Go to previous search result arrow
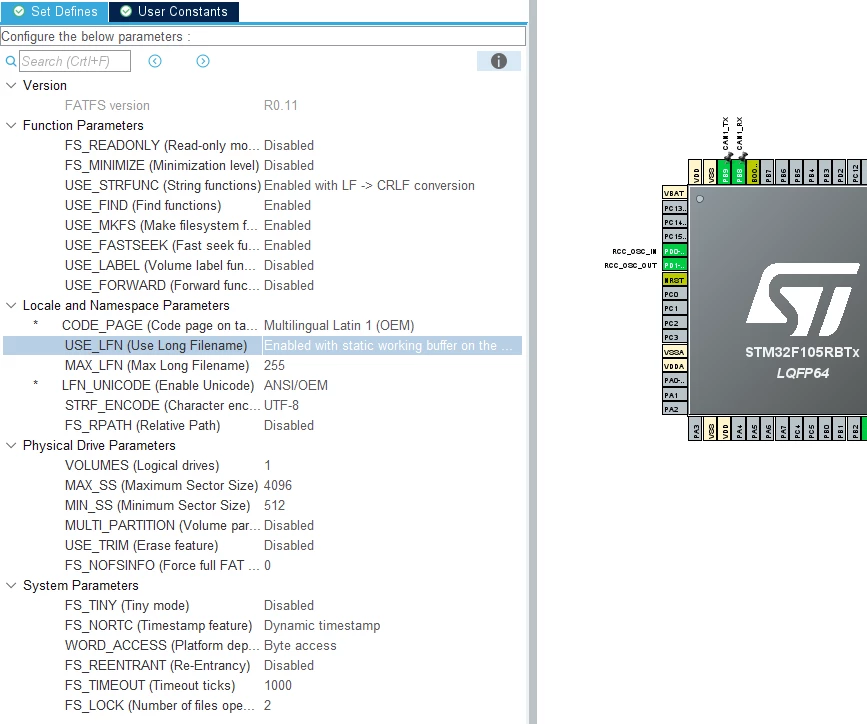867x724 pixels. pos(155,61)
